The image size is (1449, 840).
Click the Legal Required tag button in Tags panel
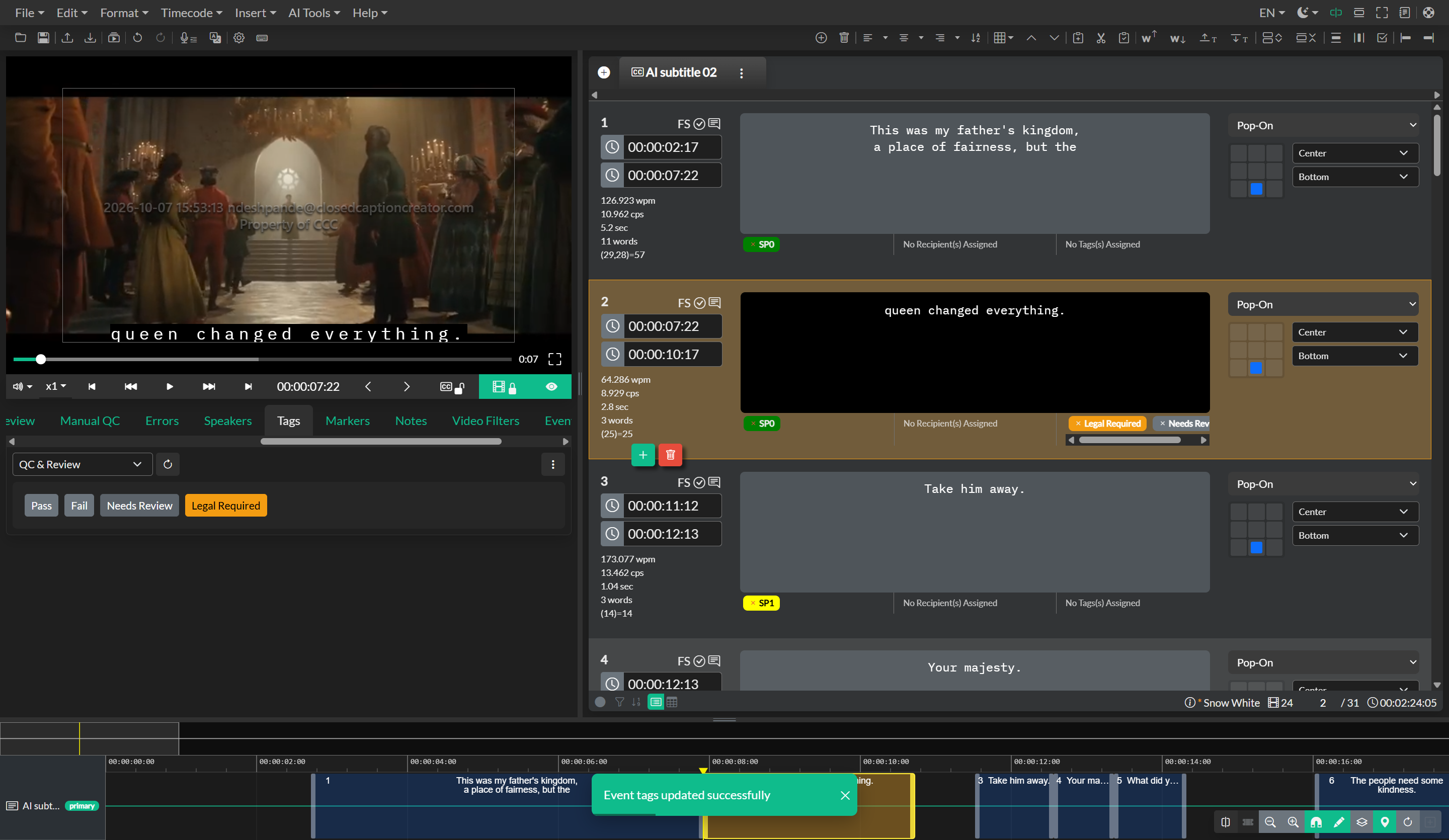point(226,506)
